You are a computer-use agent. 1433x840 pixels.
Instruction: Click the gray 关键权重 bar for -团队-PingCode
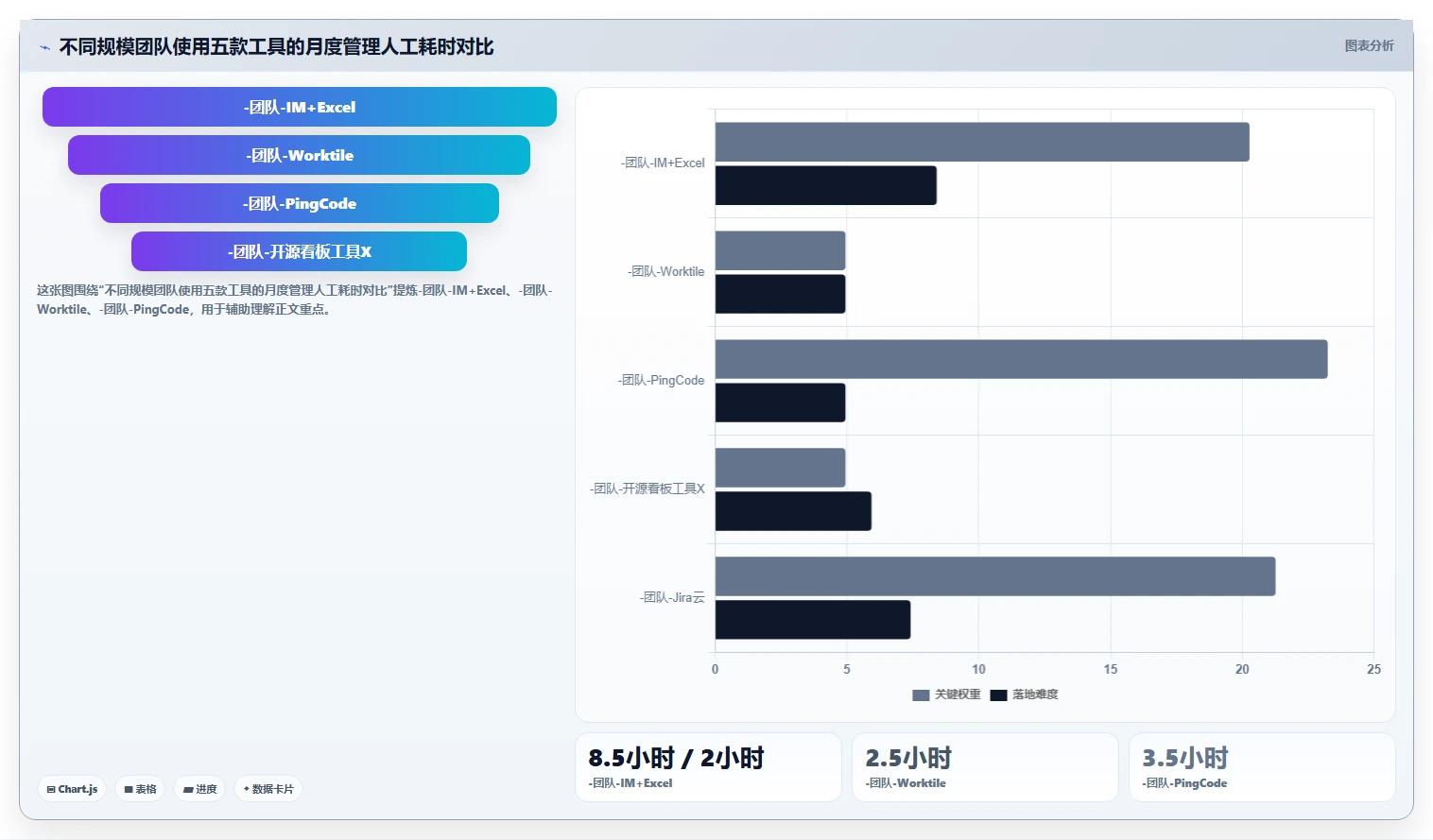[x=1021, y=359]
